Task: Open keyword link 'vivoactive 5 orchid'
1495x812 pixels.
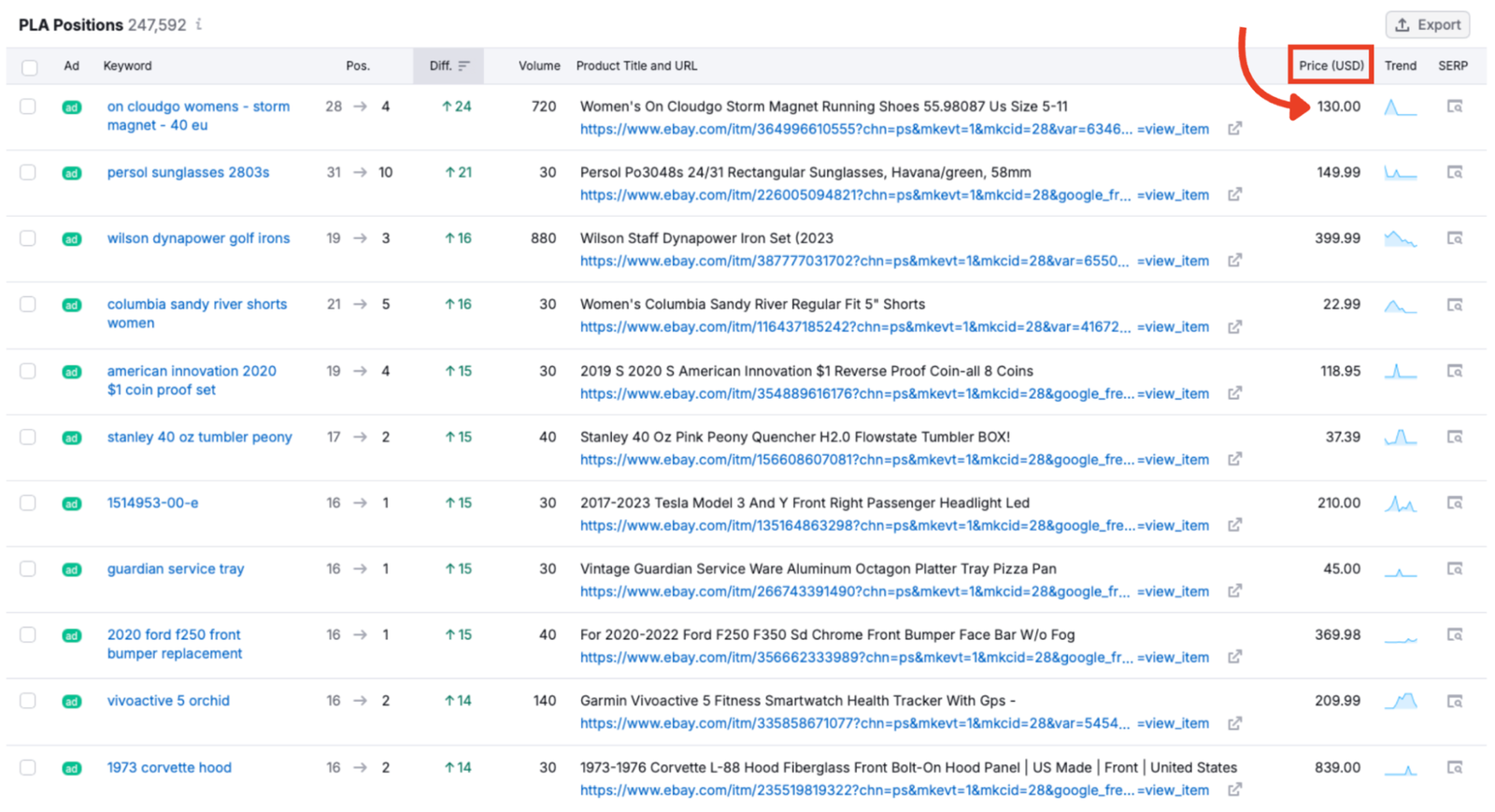Action: click(168, 701)
